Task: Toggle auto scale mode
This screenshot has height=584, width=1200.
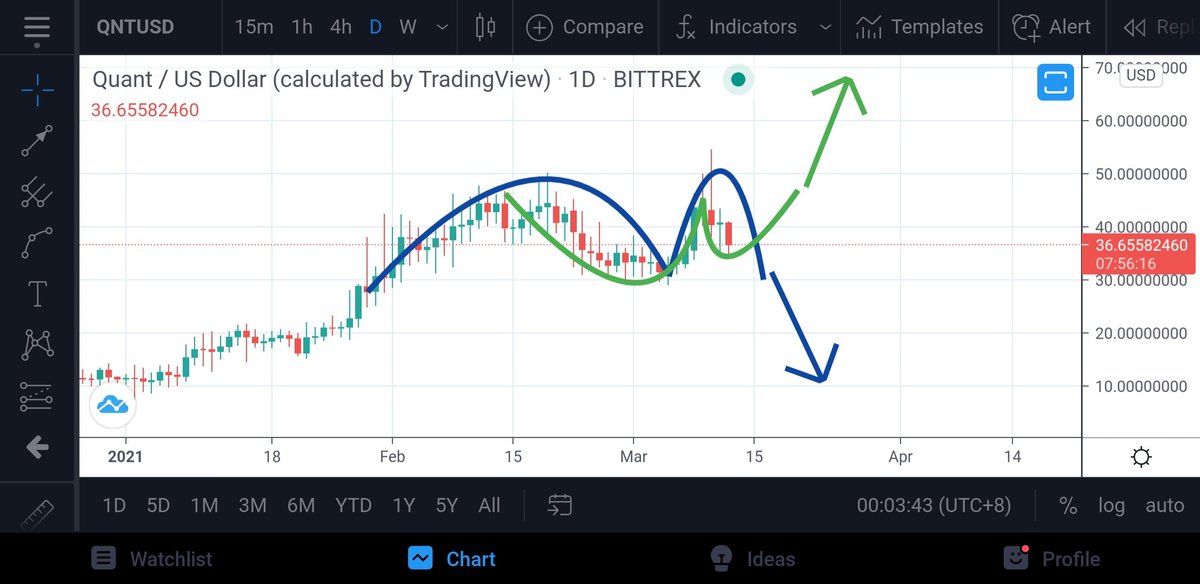Action: click(1164, 505)
